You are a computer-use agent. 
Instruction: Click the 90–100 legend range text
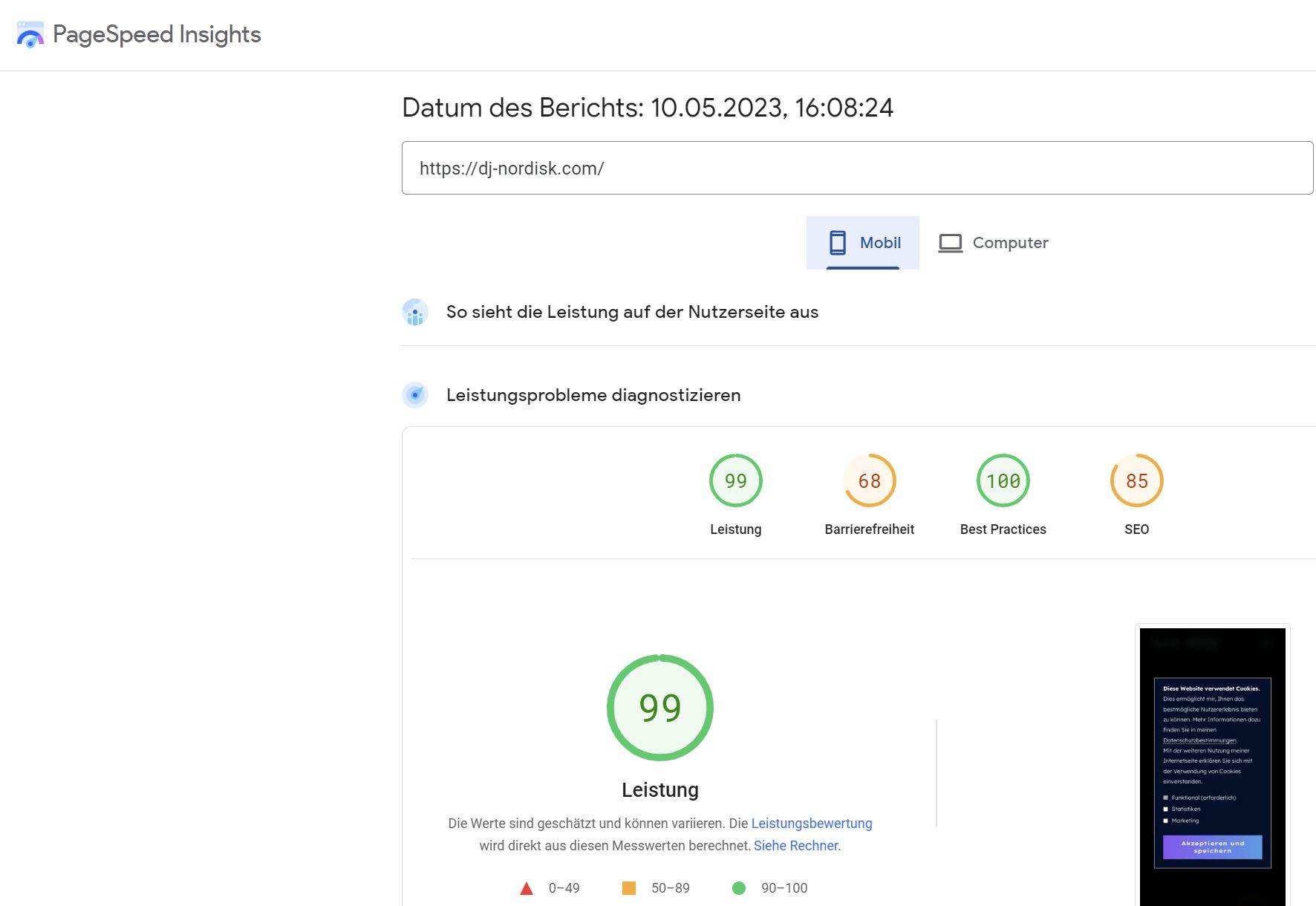[784, 888]
